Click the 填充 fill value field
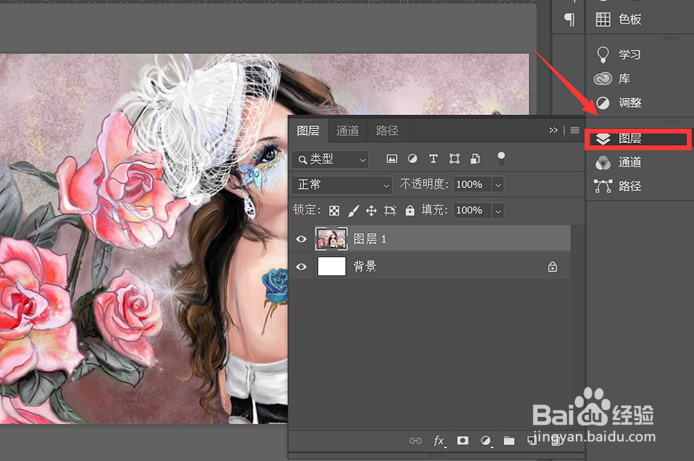The height and width of the screenshot is (461, 694). (472, 210)
